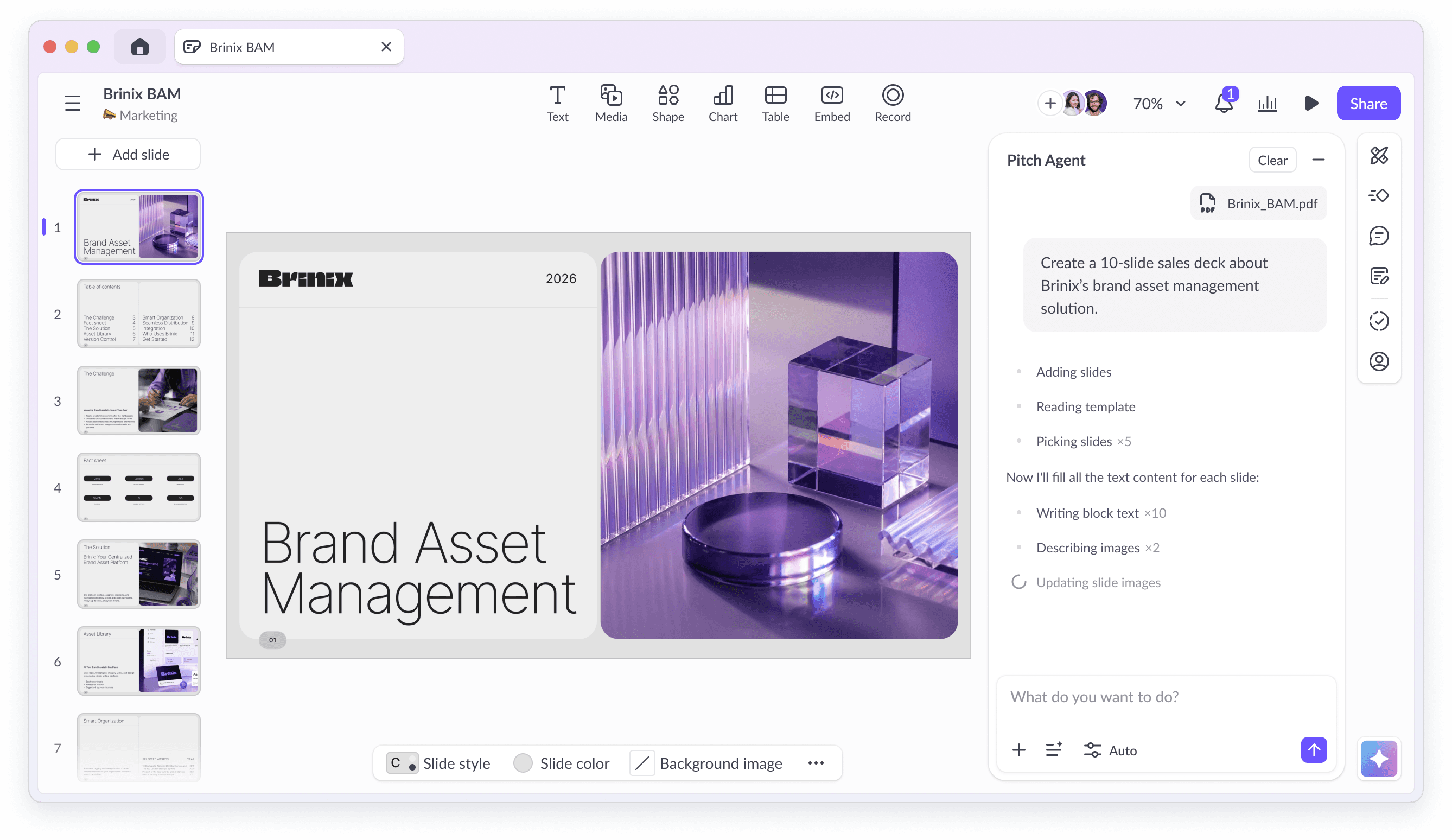The height and width of the screenshot is (840, 1452).
Task: Close the Brinix BAM tab
Action: click(x=386, y=47)
